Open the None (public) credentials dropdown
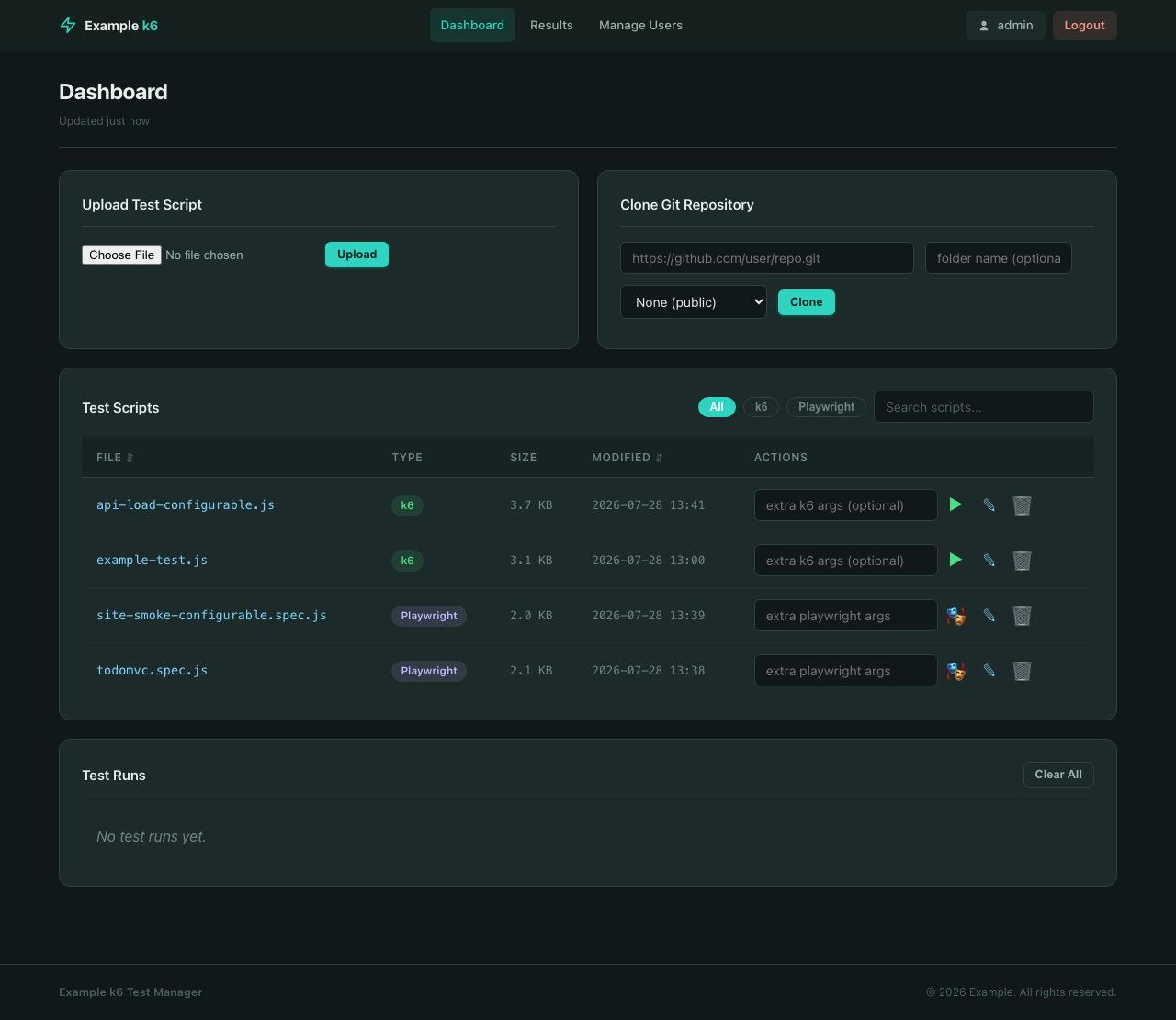 [x=694, y=302]
